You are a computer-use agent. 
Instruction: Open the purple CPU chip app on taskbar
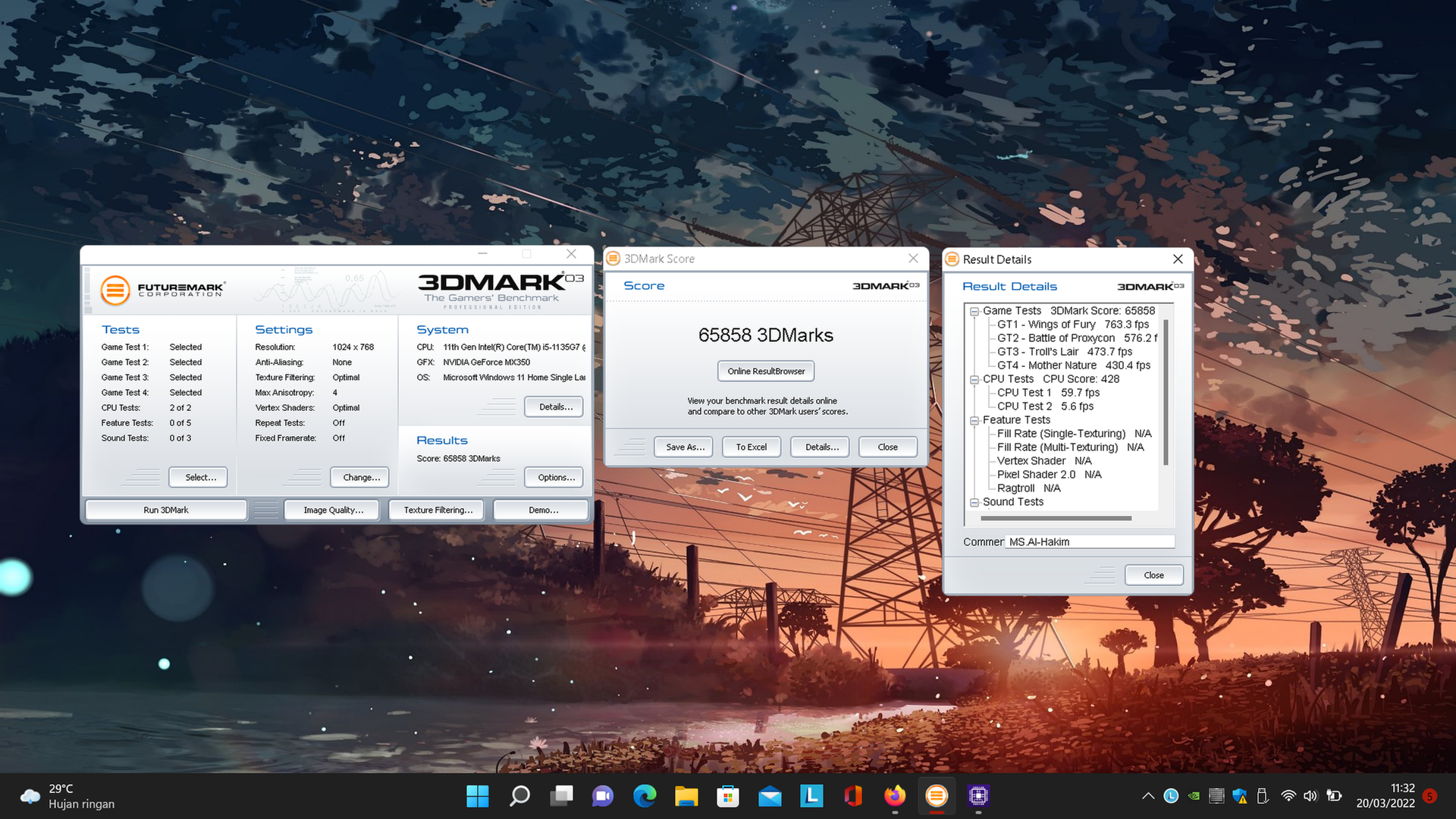pyautogui.click(x=978, y=795)
